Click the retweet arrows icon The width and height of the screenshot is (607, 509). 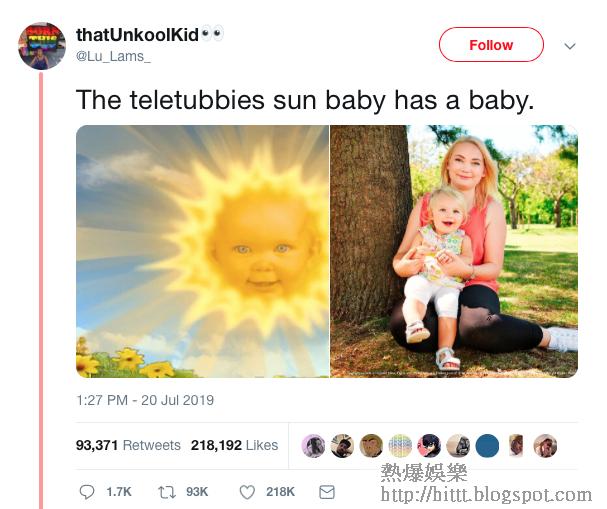[167, 492]
